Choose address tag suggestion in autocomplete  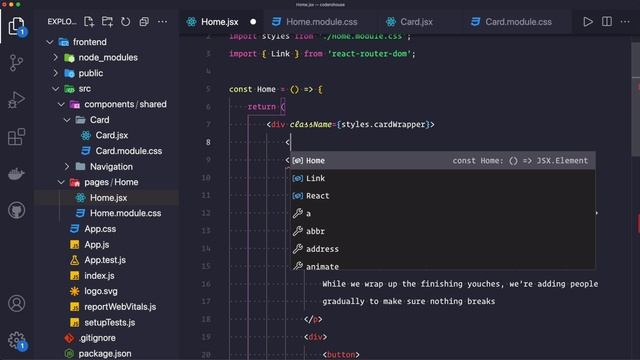click(x=442, y=249)
